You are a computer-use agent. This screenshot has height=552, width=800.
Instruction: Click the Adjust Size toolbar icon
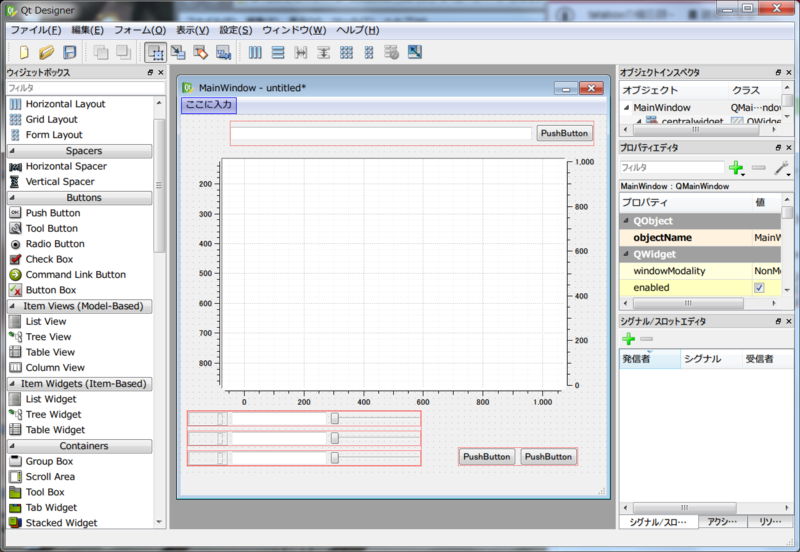pyautogui.click(x=415, y=52)
